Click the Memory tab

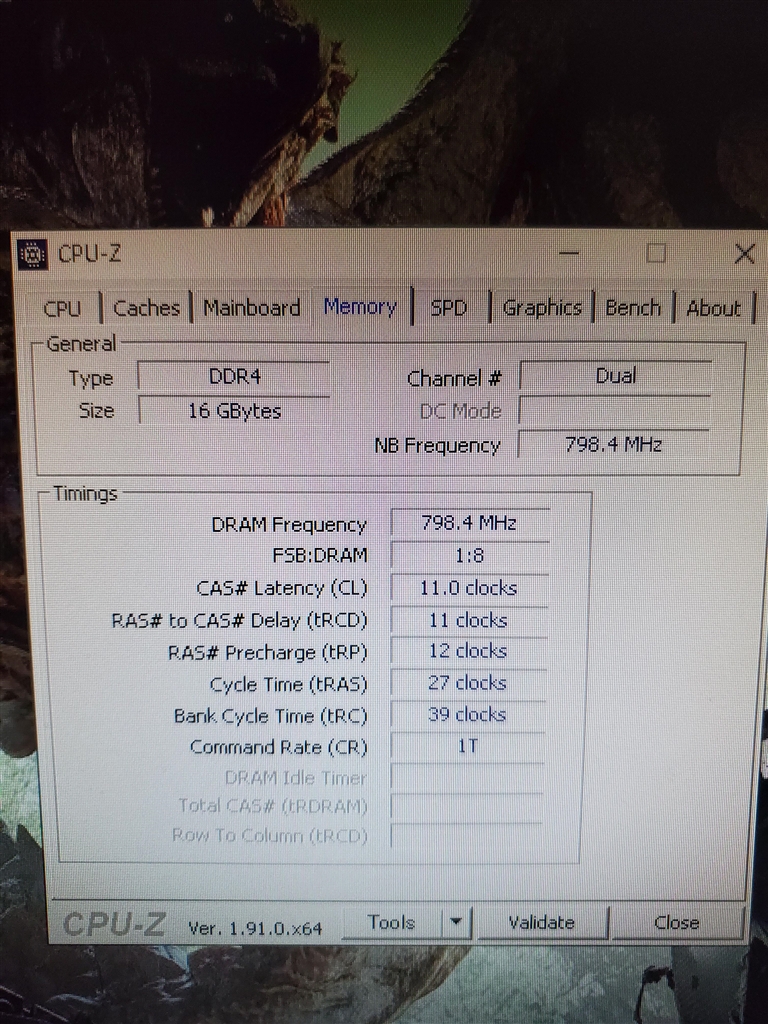(361, 306)
